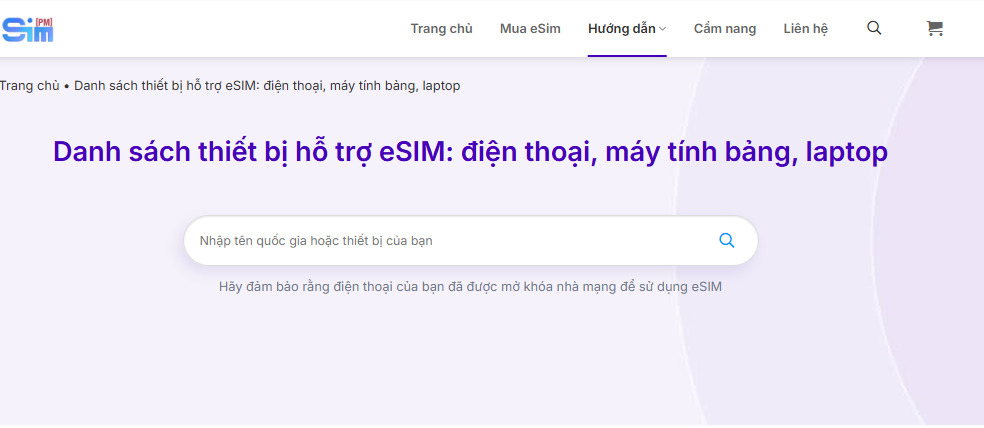Open the Mua eSim menu item
The height and width of the screenshot is (428, 984).
(x=530, y=29)
